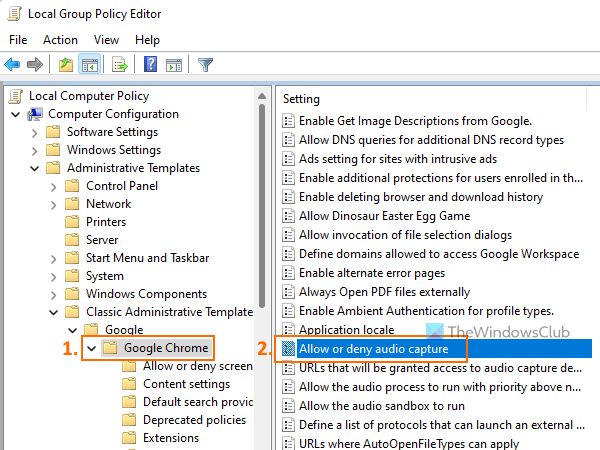Image resolution: width=600 pixels, height=450 pixels.
Task: Toggle Show/Hide Action Pane icon
Action: pyautogui.click(x=174, y=65)
